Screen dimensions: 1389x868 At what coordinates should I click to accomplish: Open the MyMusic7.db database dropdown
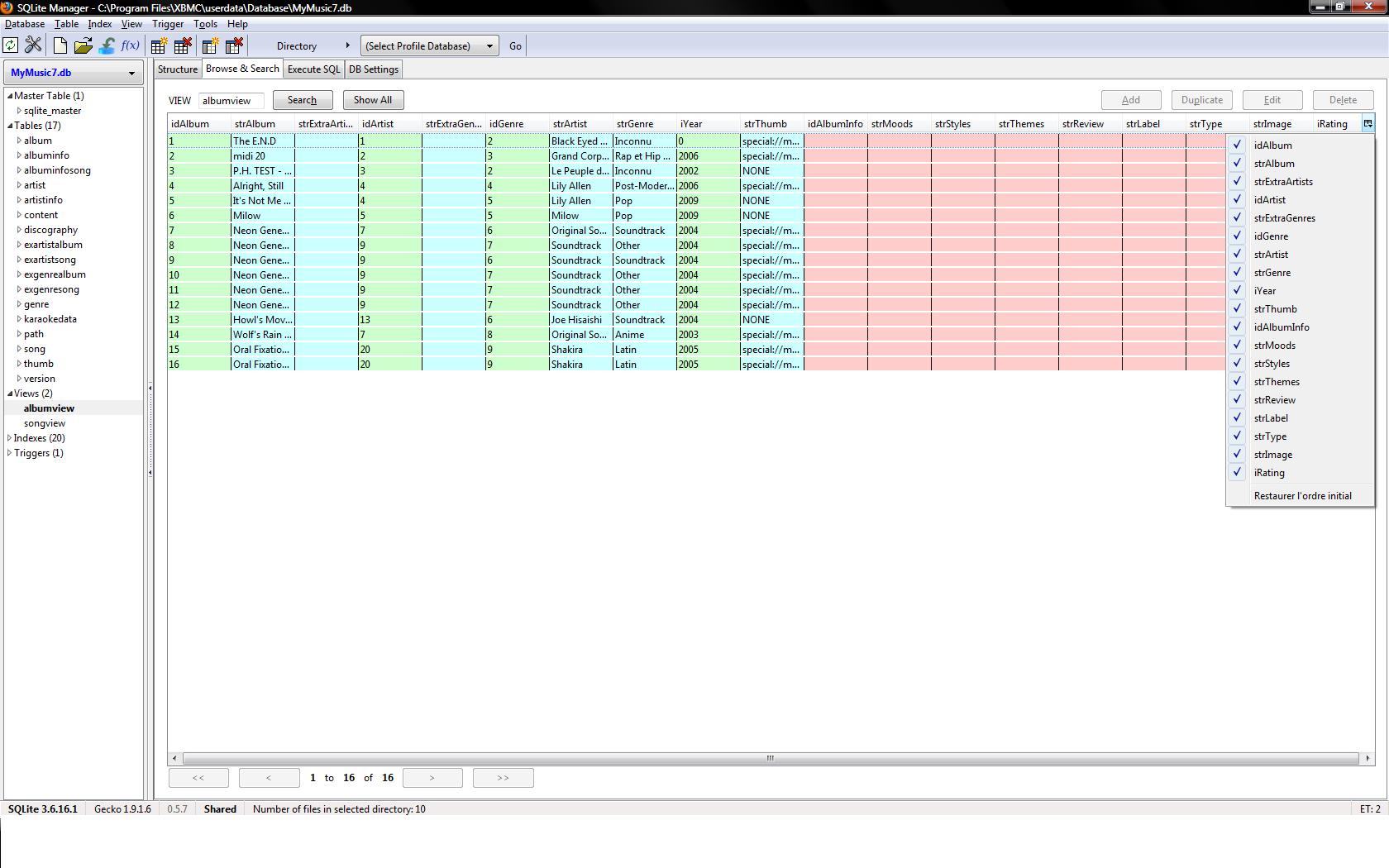[x=73, y=73]
